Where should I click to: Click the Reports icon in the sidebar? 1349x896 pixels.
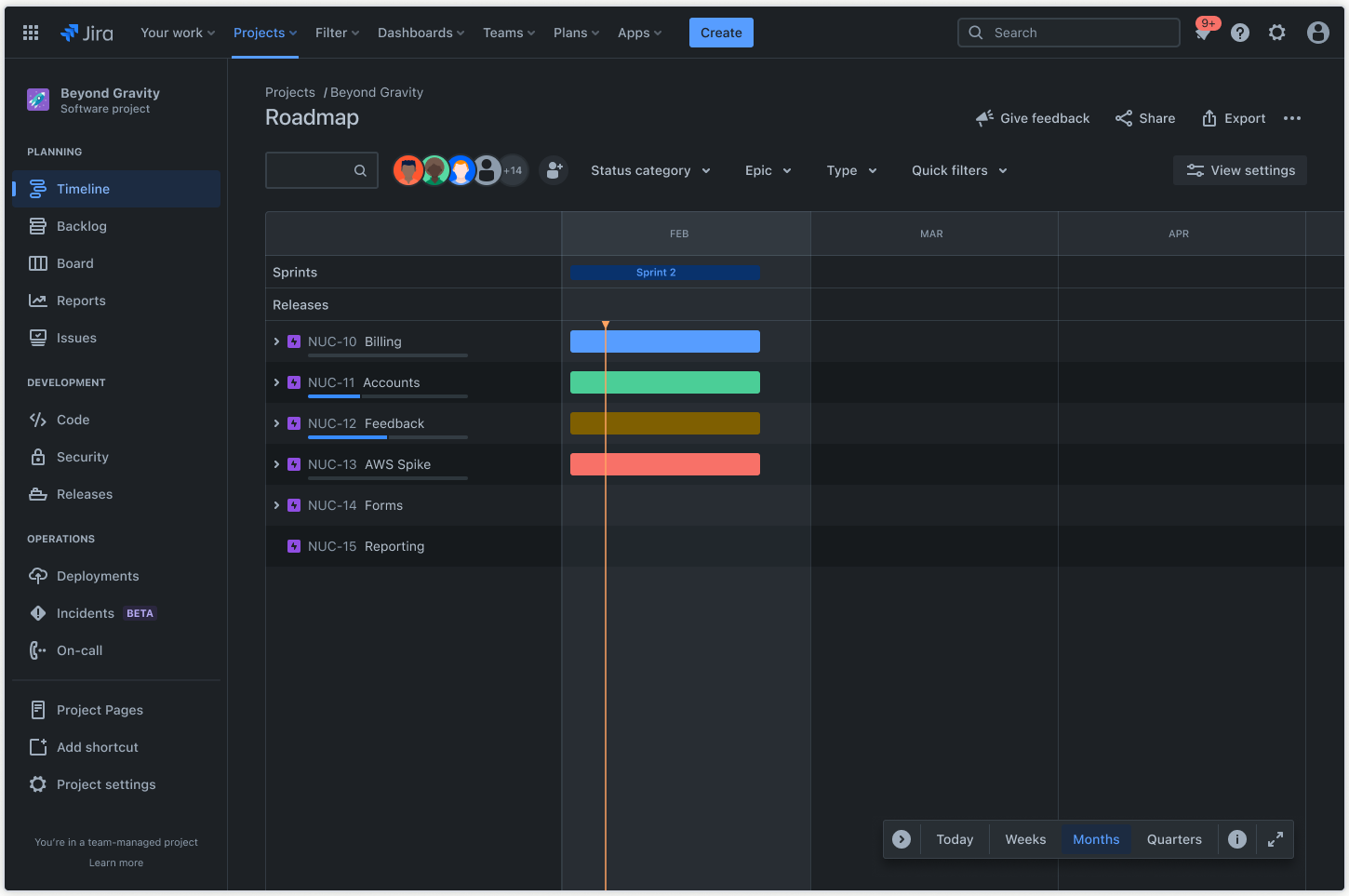37,301
